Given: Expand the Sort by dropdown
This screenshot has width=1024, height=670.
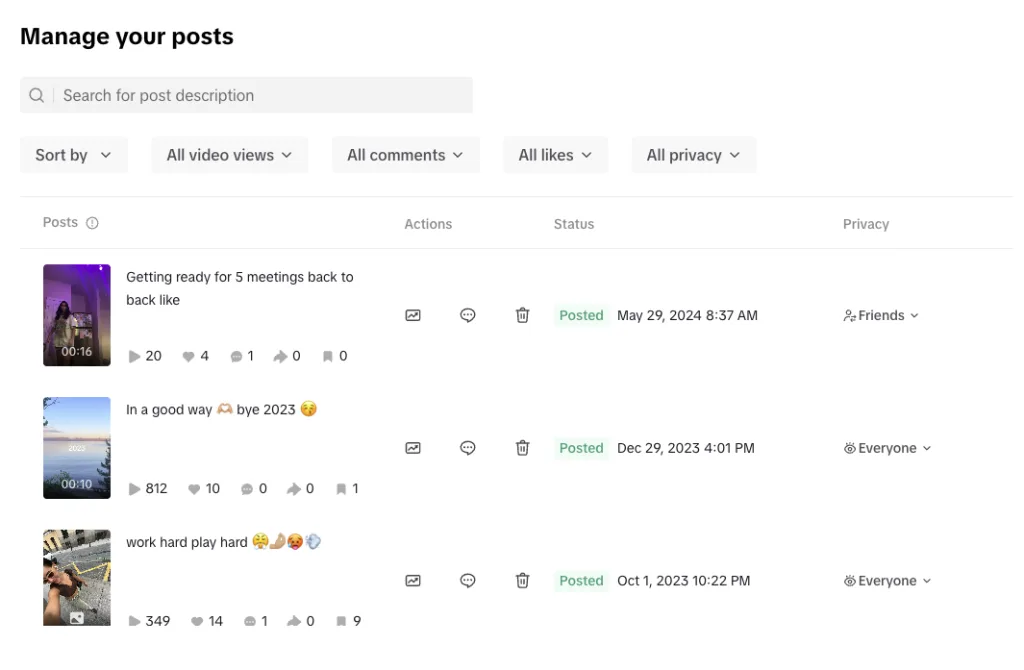Looking at the screenshot, I should click(x=74, y=155).
